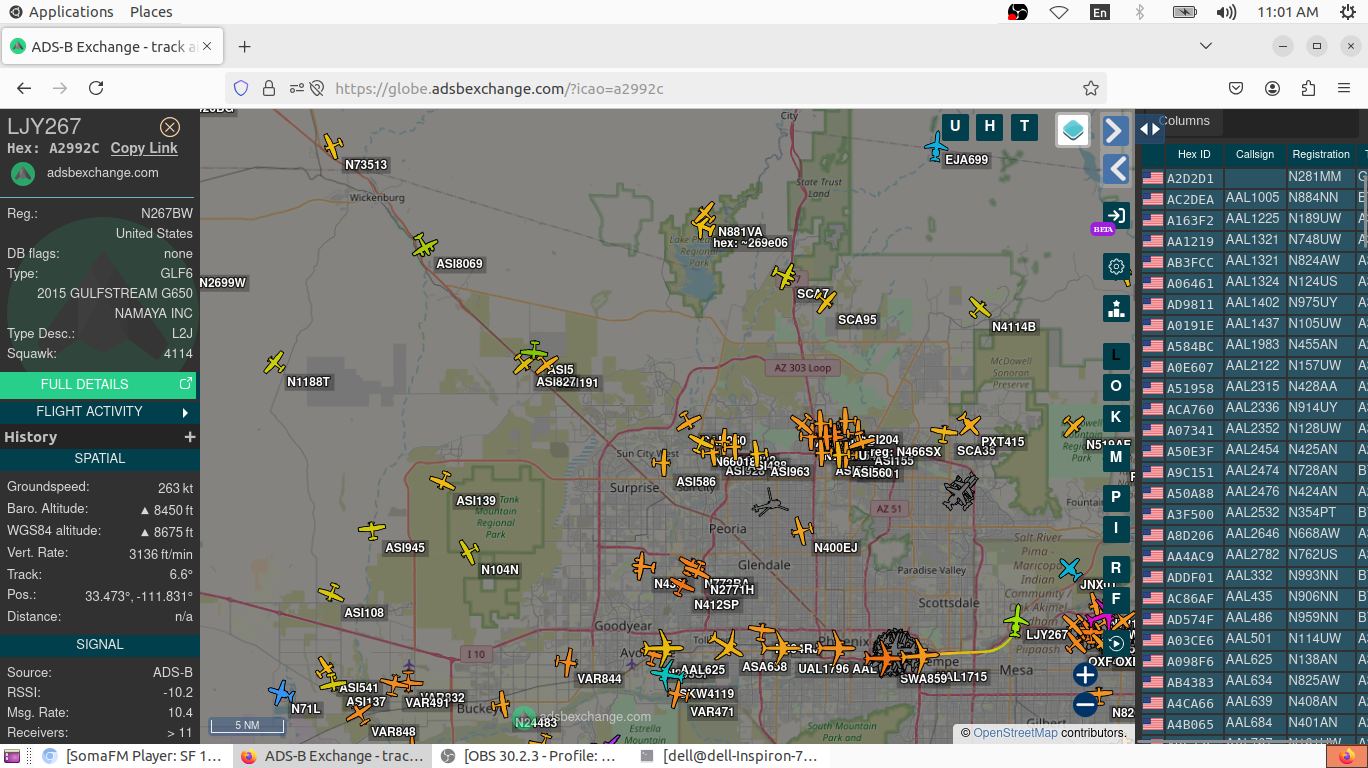Sort table by Hex ID column header
This screenshot has height=768, width=1368.
[1194, 154]
